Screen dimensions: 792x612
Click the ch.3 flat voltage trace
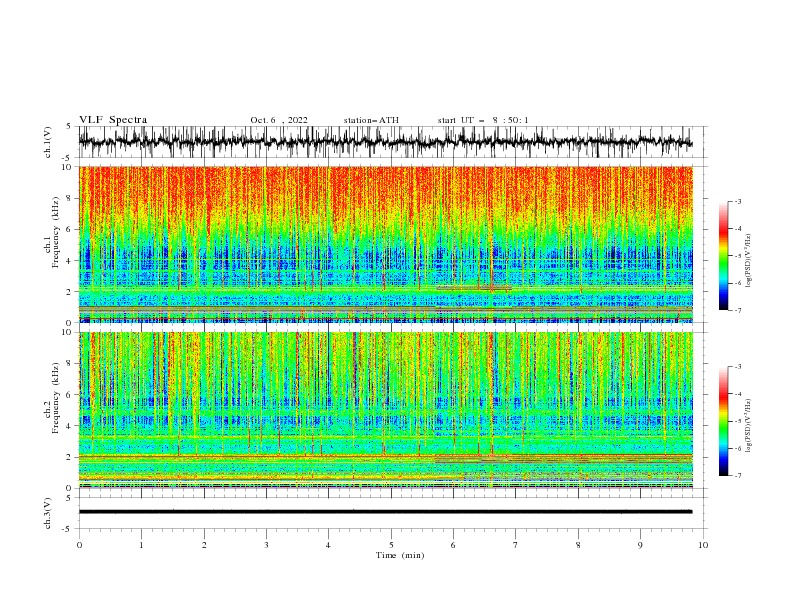[385, 512]
